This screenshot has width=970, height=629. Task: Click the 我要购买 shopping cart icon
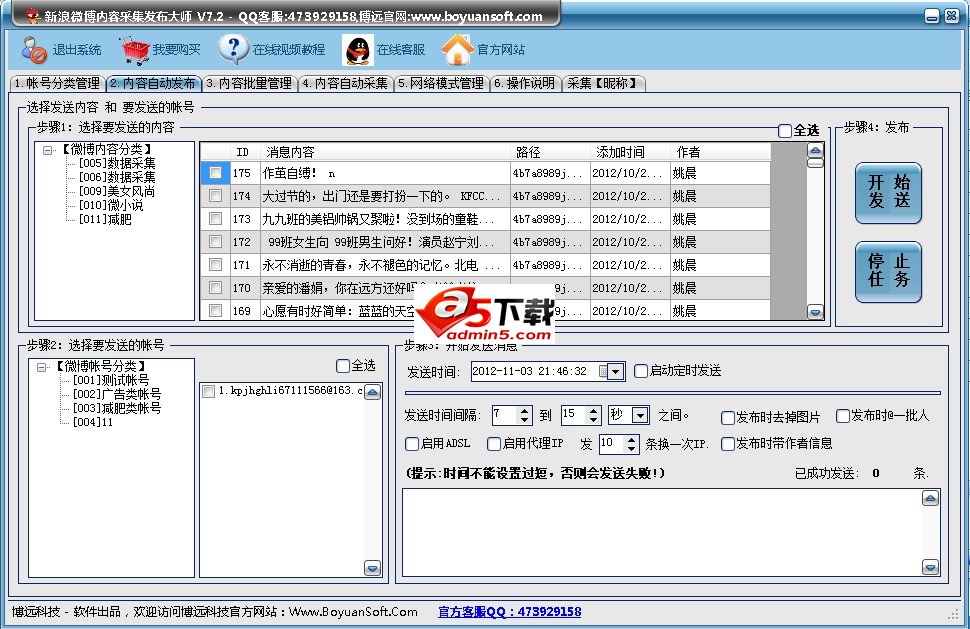click(134, 50)
